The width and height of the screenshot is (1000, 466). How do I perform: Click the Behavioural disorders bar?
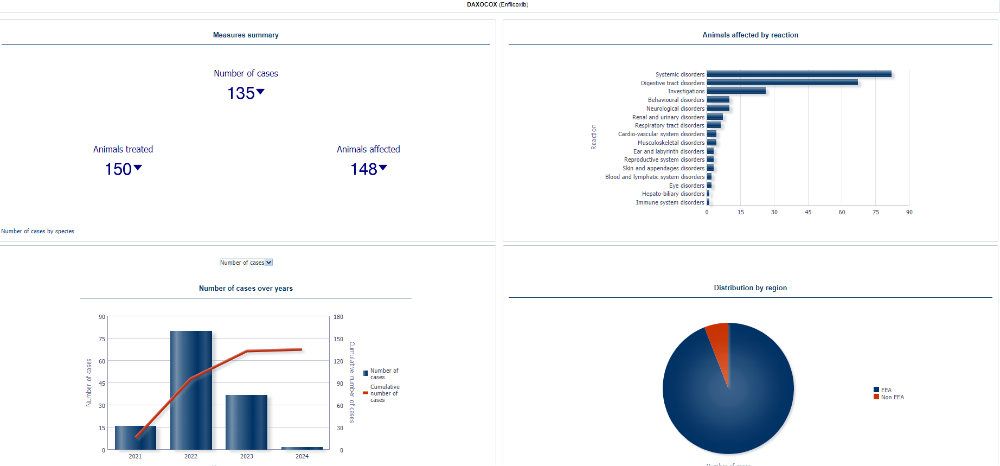coord(718,100)
